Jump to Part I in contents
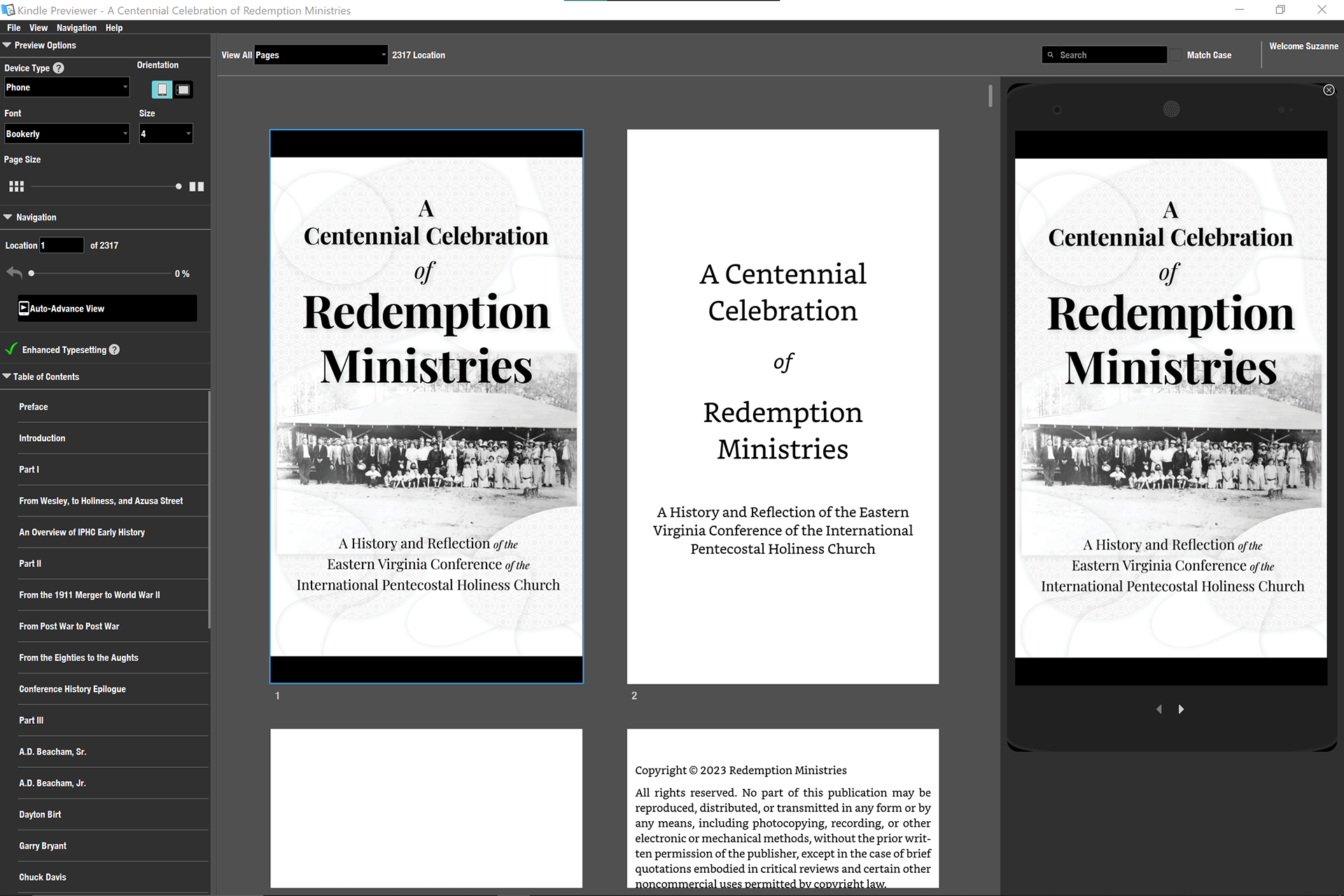This screenshot has width=1344, height=896. point(113,470)
